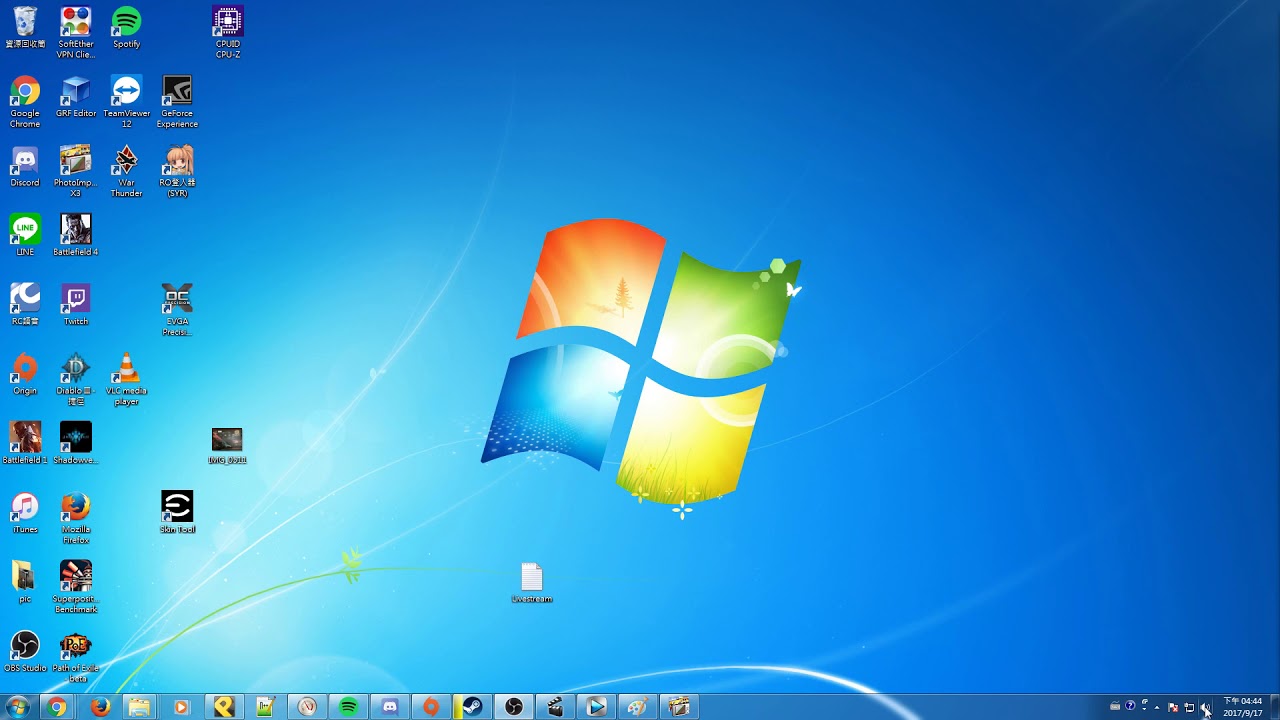Select the EVGA Precision shortcut

[x=177, y=309]
